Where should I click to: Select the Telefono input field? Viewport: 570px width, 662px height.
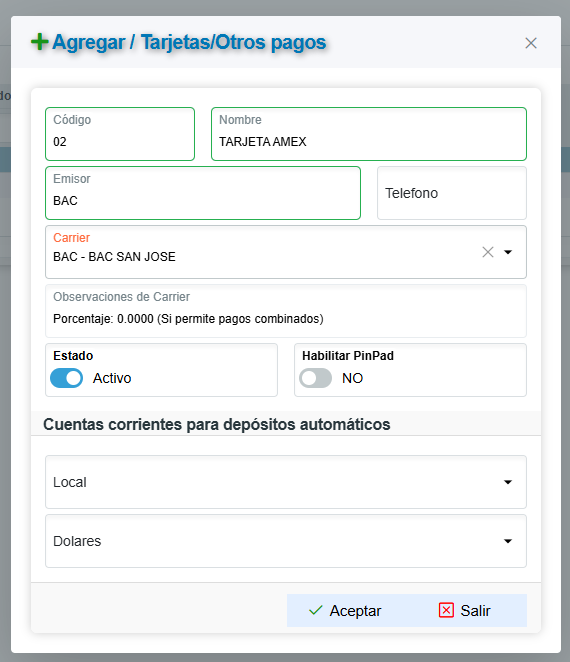pos(452,193)
